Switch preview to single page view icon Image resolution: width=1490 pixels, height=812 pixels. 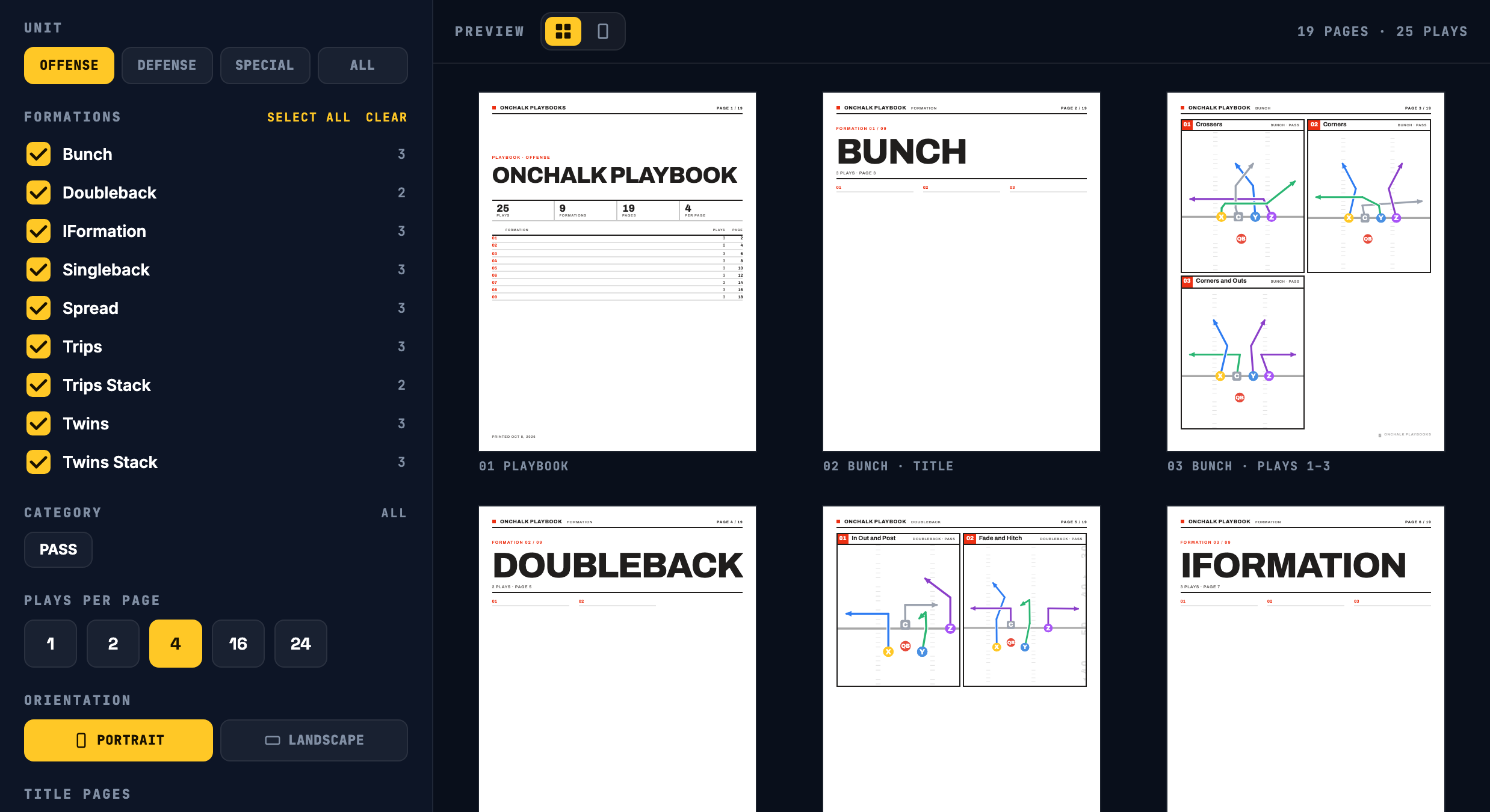click(603, 31)
